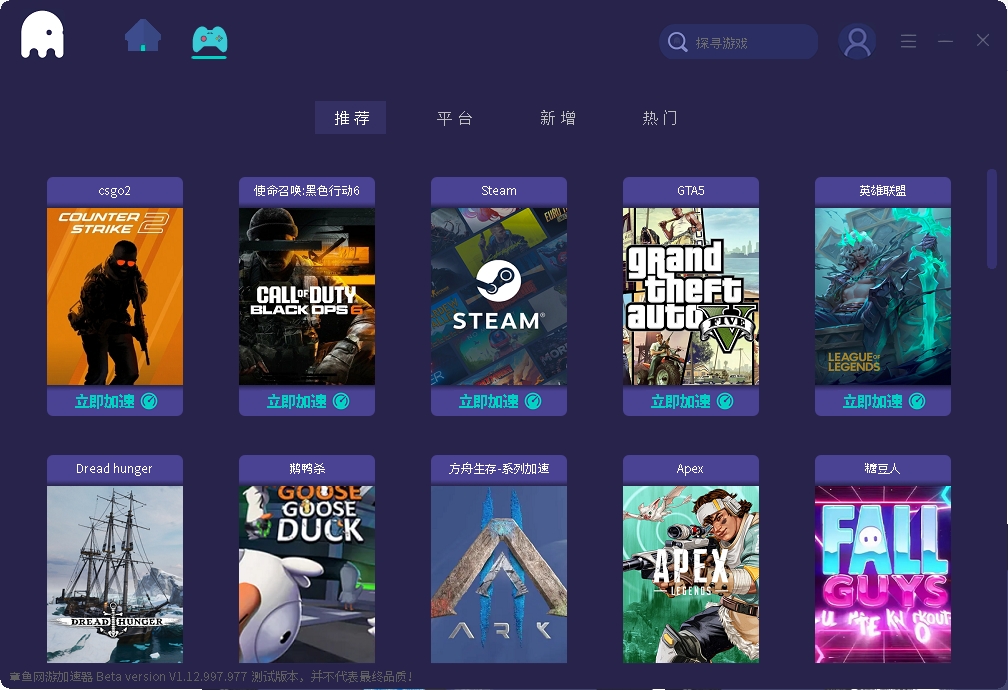Open the Goose Goose Duck cover
1008x690 pixels.
[x=307, y=574]
